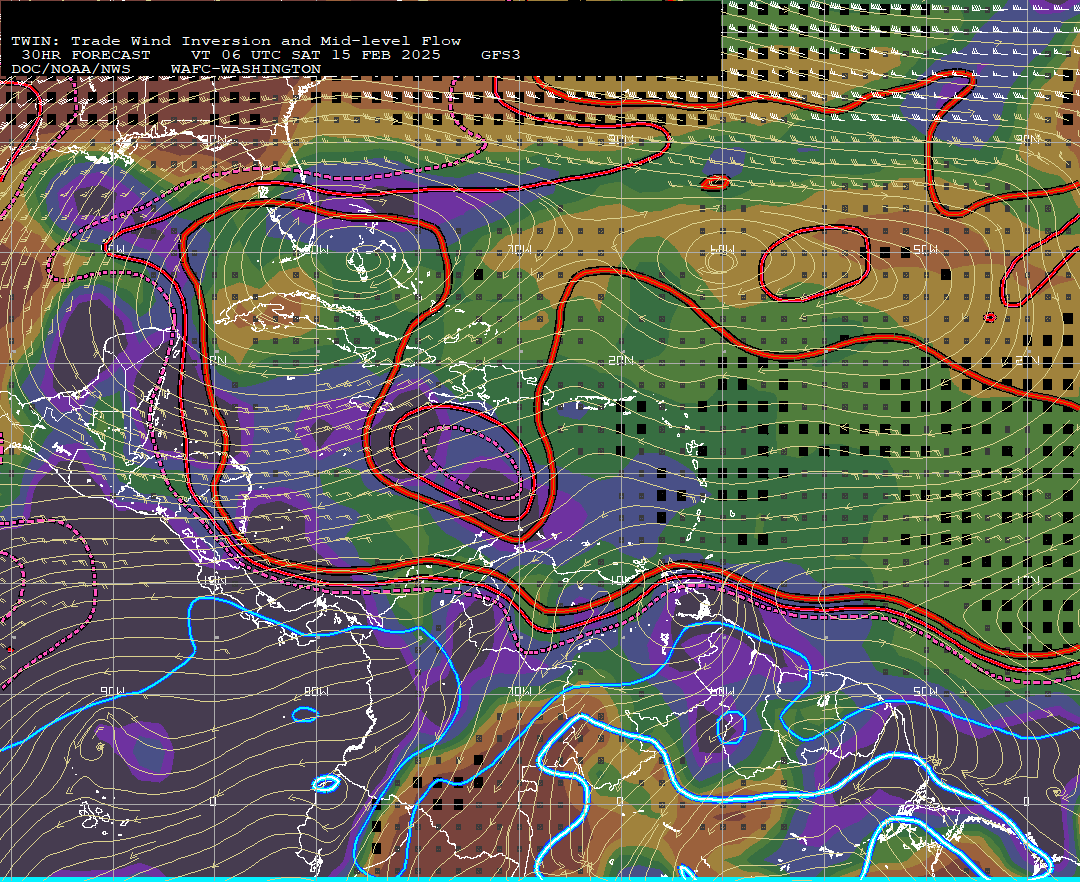The image size is (1080, 882).
Task: Click the "20N" latitude label in mid-Atlantic
Action: (x=621, y=360)
